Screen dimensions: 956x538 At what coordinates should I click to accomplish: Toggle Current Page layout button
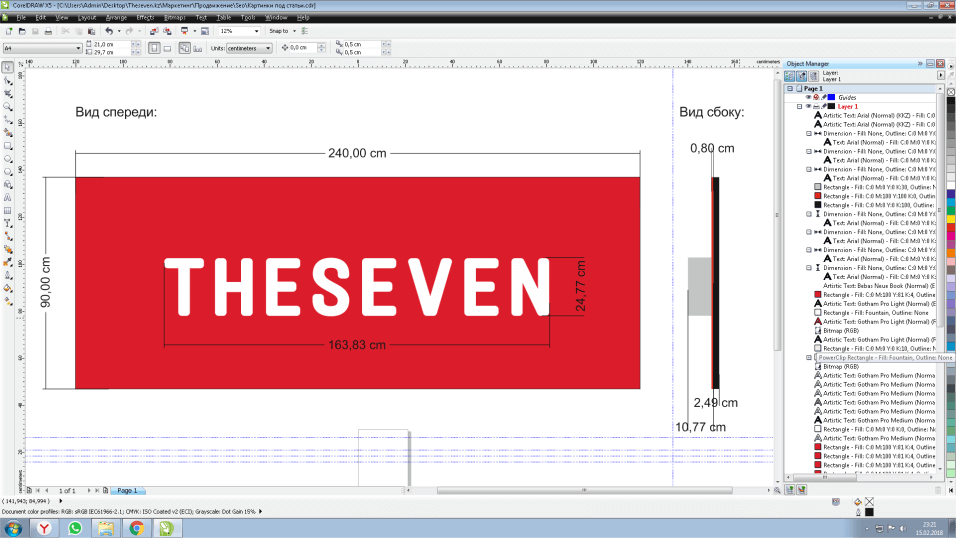click(198, 48)
